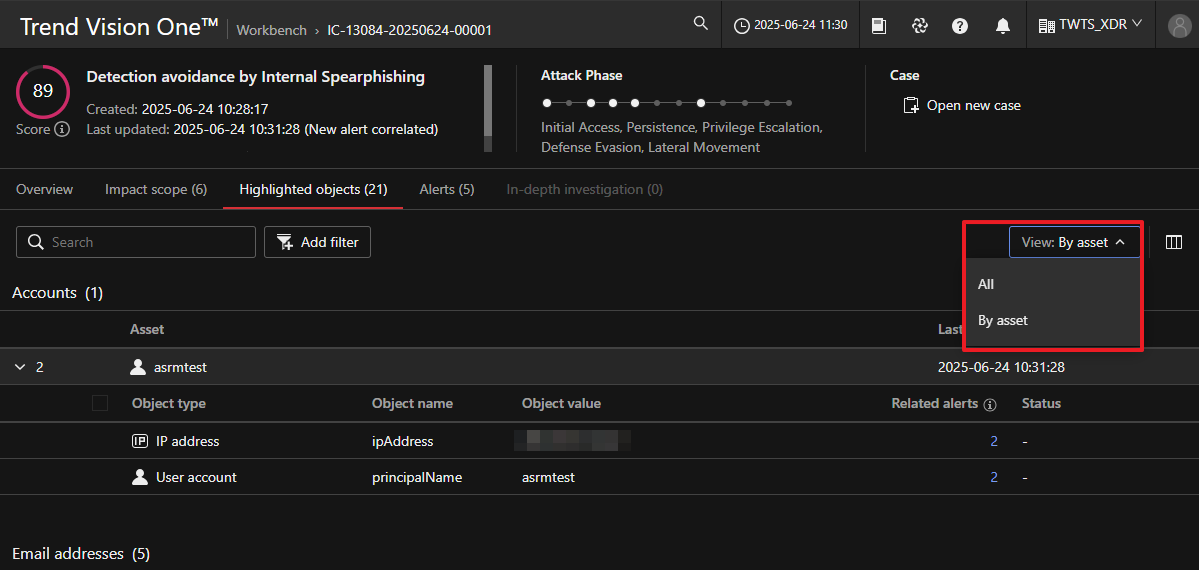
Task: Choose By asset in the view menu
Action: (x=1002, y=320)
